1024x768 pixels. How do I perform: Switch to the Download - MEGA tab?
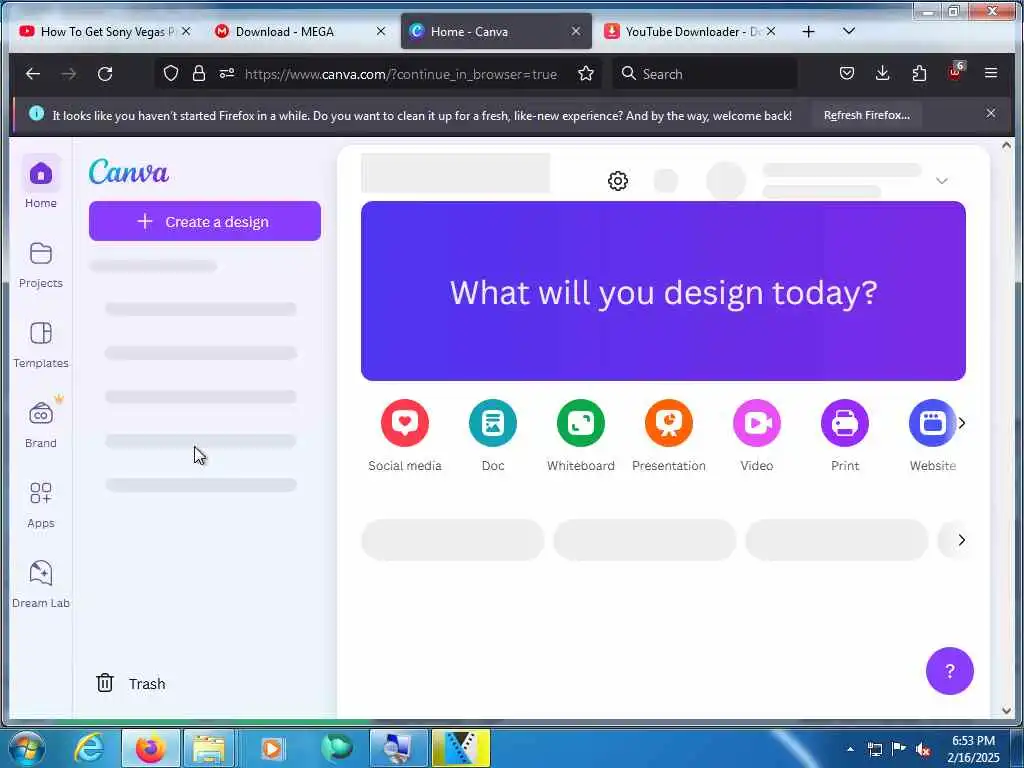point(284,31)
